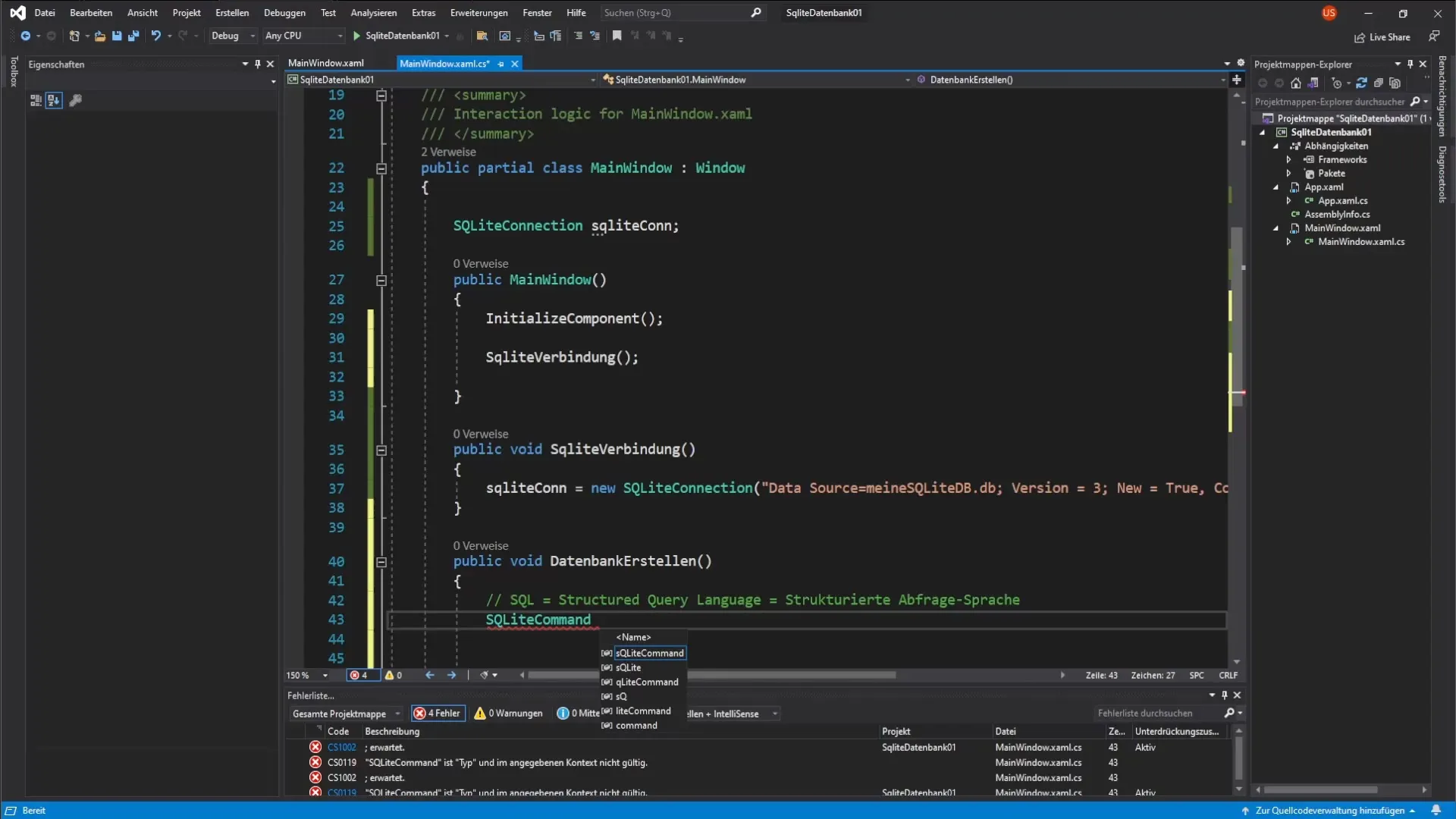Select MainWindow.xaml.cs in the explorer tree
1456x819 pixels.
pyautogui.click(x=1361, y=242)
